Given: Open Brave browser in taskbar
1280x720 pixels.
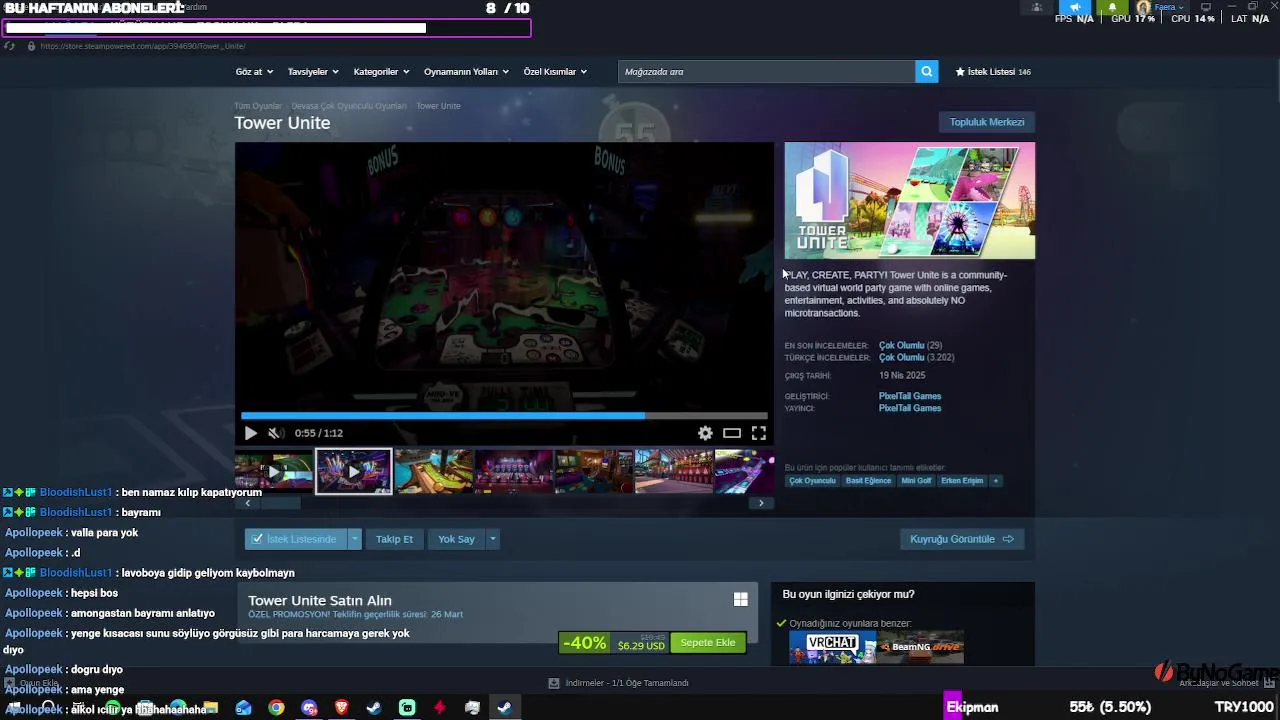Looking at the screenshot, I should pos(342,708).
